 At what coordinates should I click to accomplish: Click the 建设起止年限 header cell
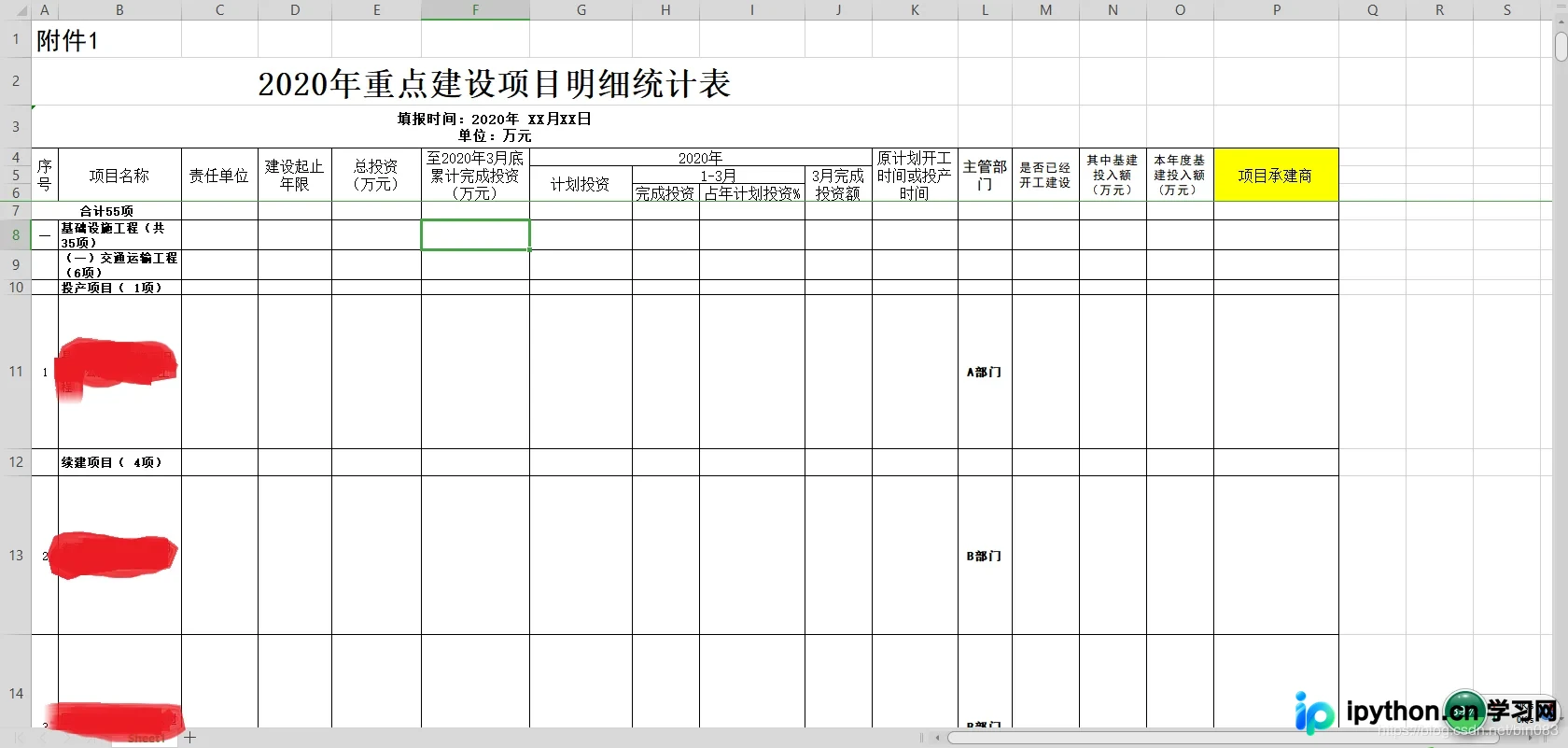click(x=295, y=175)
